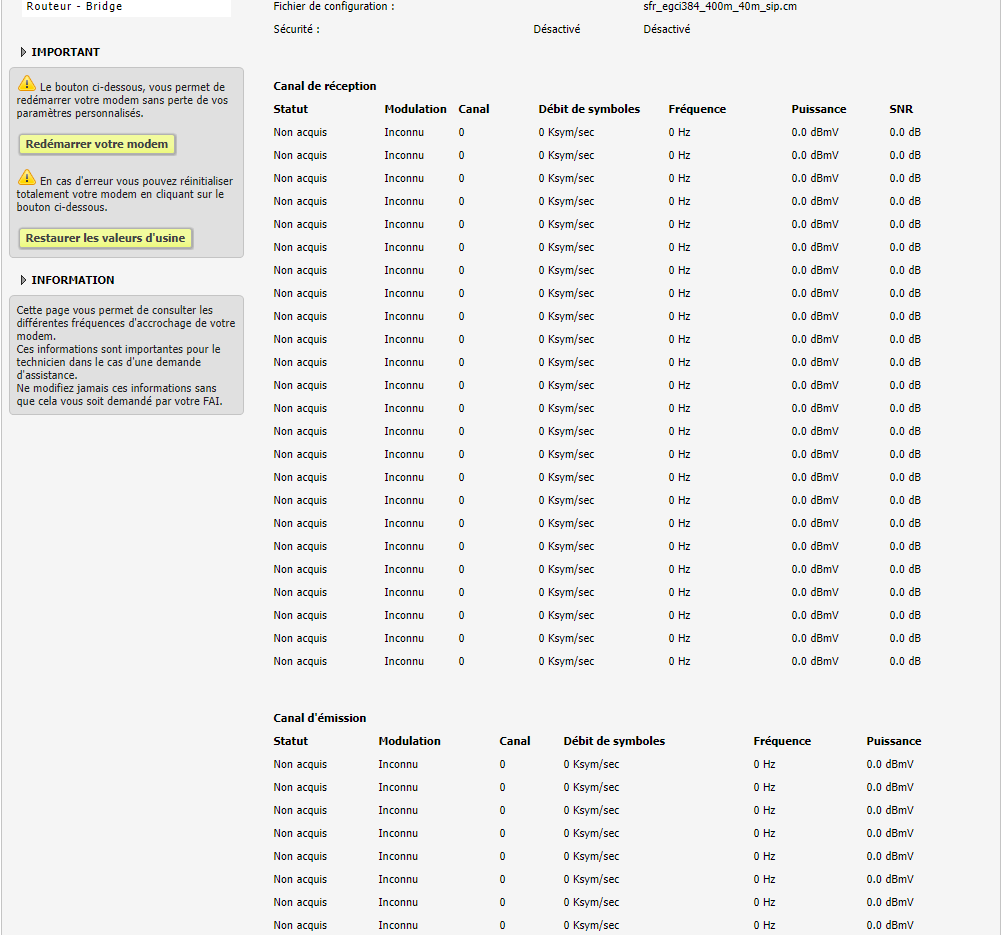1001x935 pixels.
Task: Click warning icon beside "En cas d'erreur"
Action: pyautogui.click(x=27, y=178)
